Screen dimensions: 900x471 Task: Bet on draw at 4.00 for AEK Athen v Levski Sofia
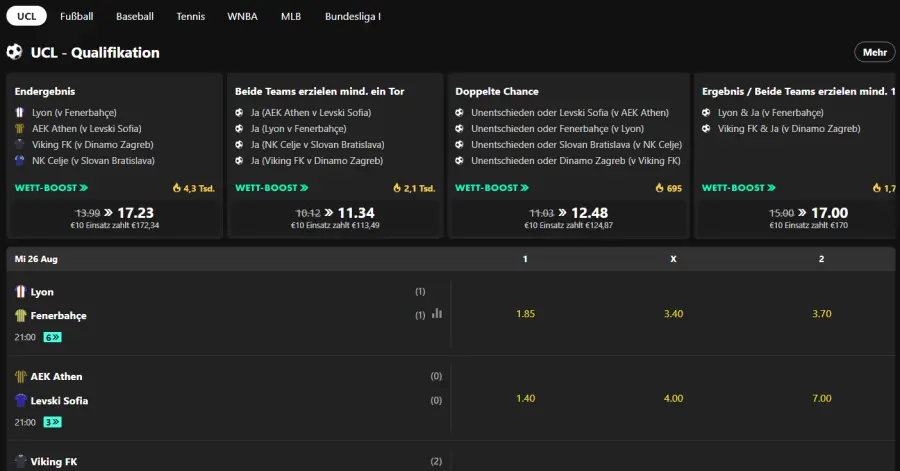click(x=673, y=398)
